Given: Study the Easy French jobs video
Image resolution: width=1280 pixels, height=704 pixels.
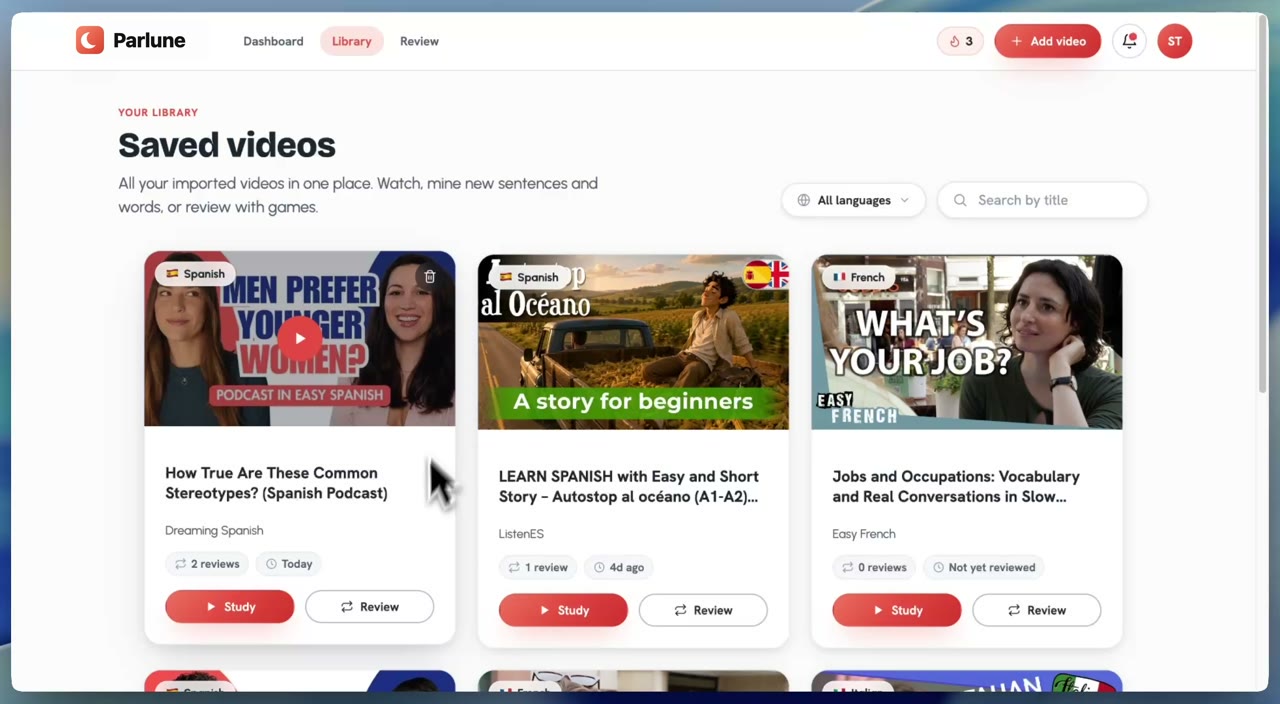Looking at the screenshot, I should click(x=897, y=610).
